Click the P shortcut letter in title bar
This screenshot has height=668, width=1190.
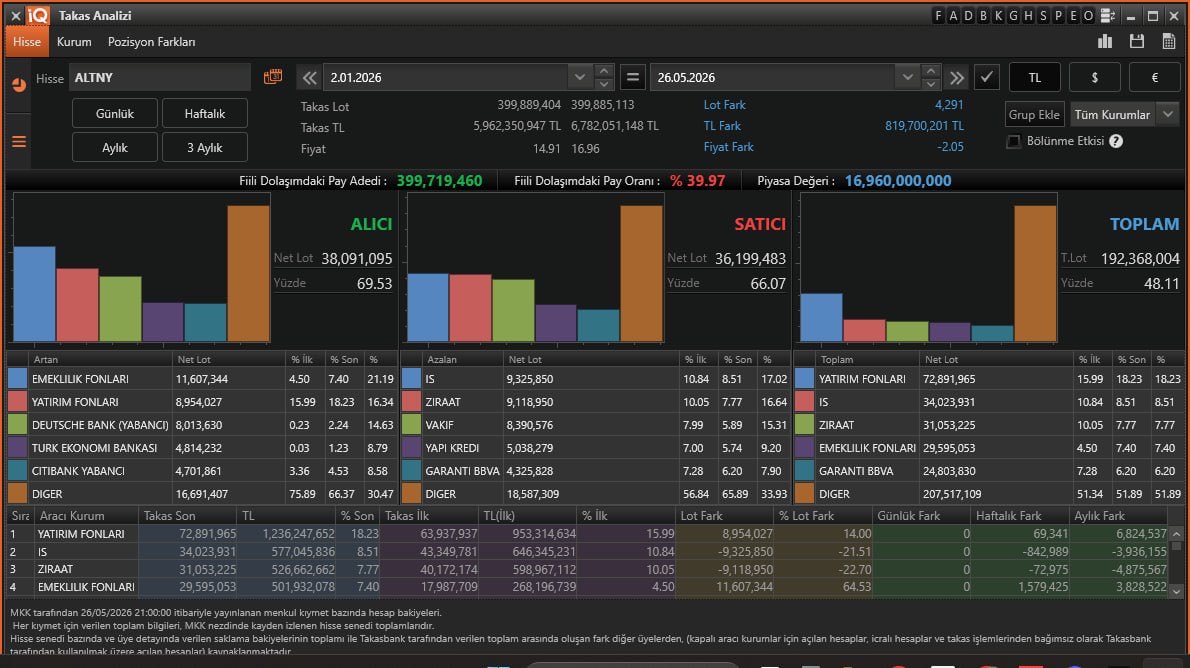[x=1058, y=15]
